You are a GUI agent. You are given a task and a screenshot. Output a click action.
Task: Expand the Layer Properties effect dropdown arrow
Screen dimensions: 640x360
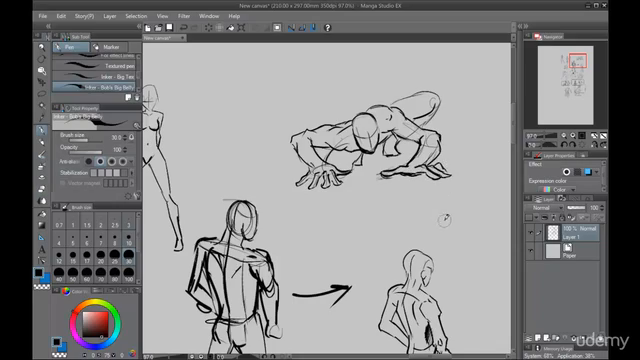point(597,172)
